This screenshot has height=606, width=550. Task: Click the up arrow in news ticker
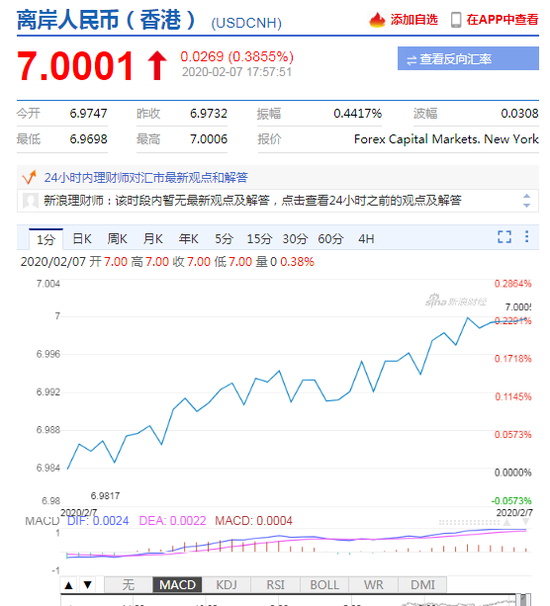click(526, 196)
